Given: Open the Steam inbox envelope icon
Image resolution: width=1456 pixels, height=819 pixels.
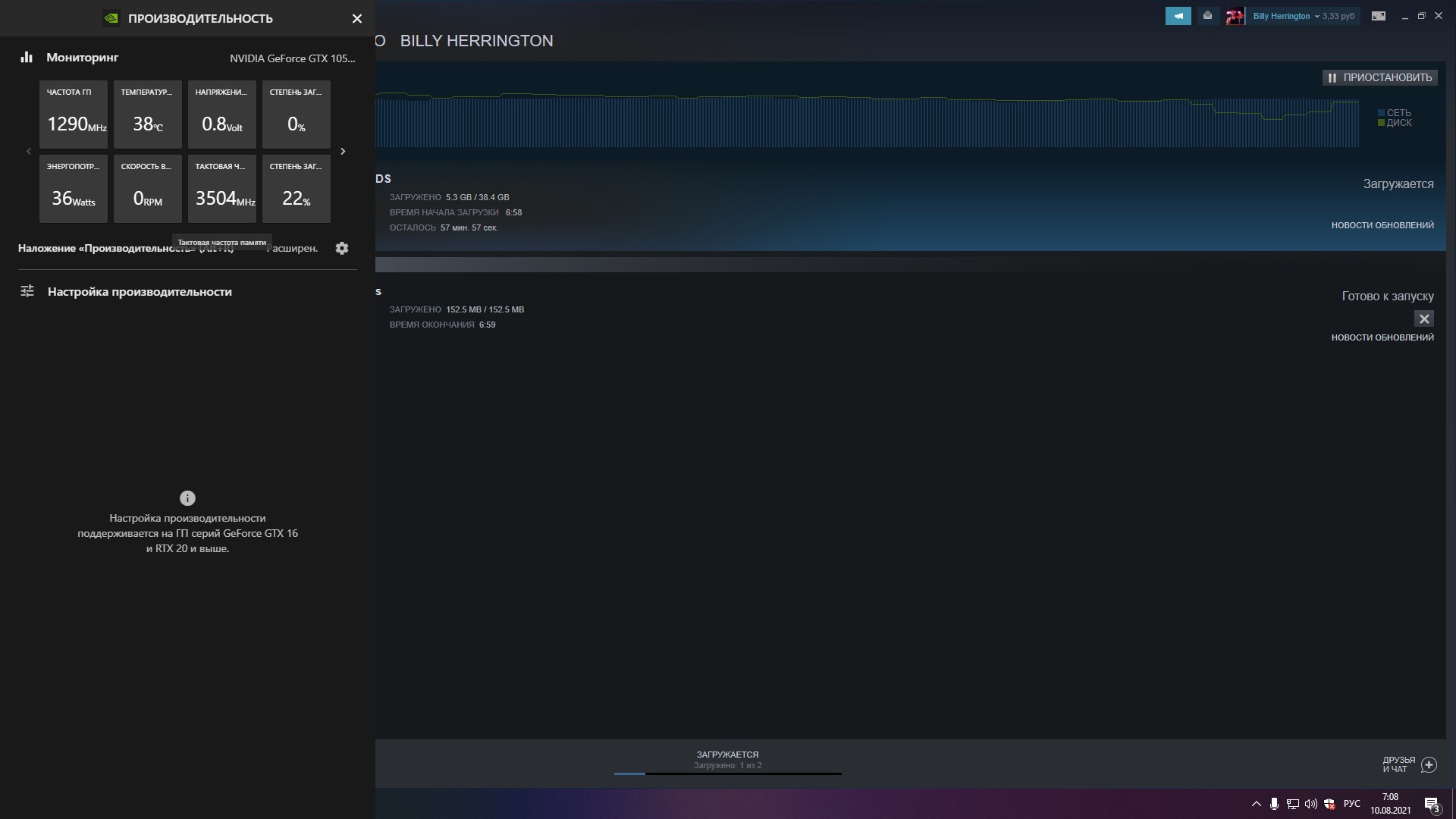Looking at the screenshot, I should [1207, 16].
